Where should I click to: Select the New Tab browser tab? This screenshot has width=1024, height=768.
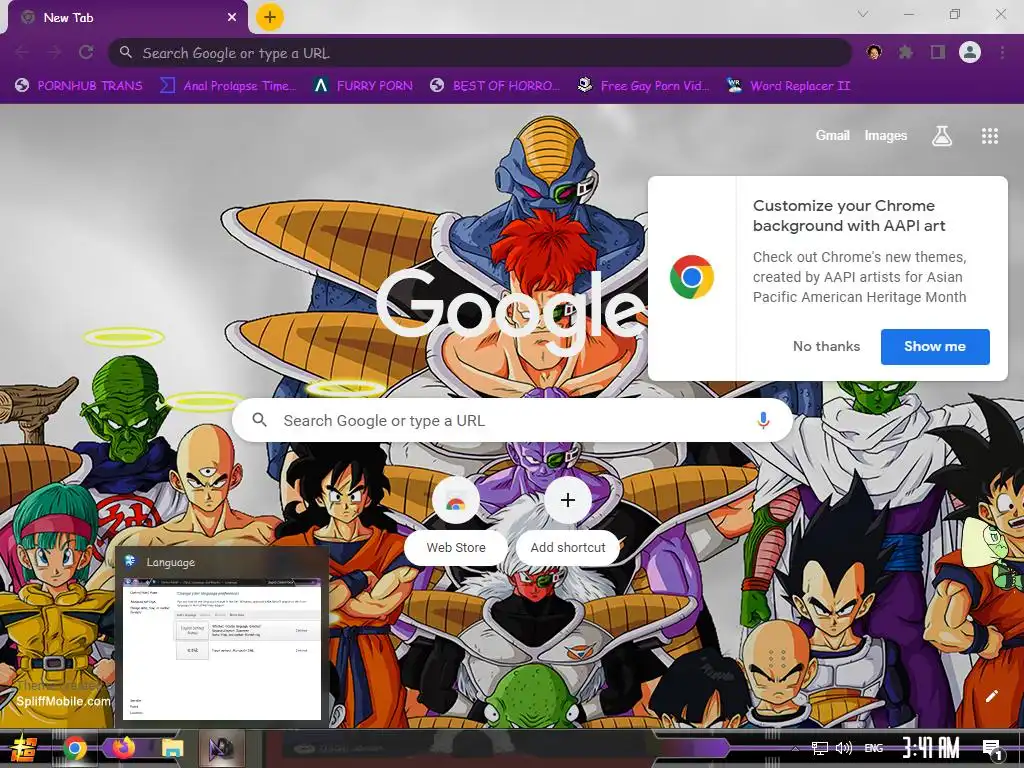tap(127, 18)
